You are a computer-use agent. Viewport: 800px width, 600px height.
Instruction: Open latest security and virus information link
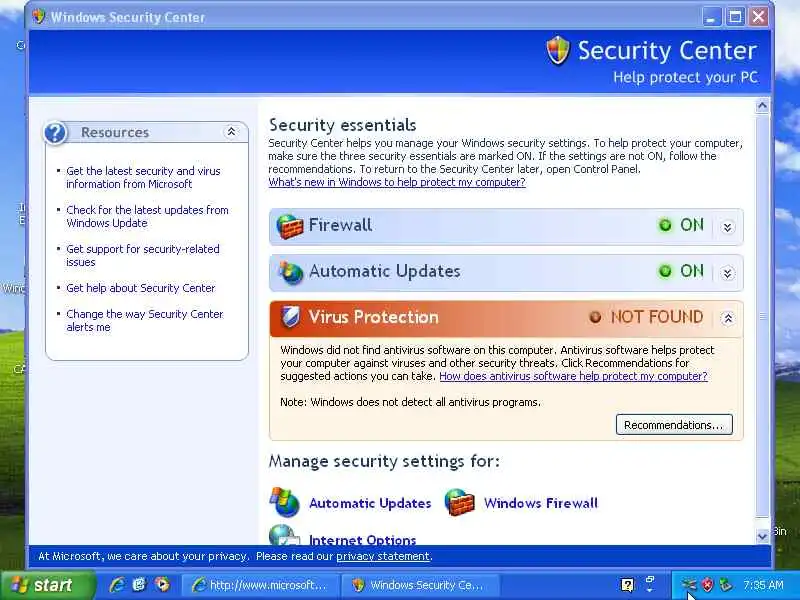143,178
